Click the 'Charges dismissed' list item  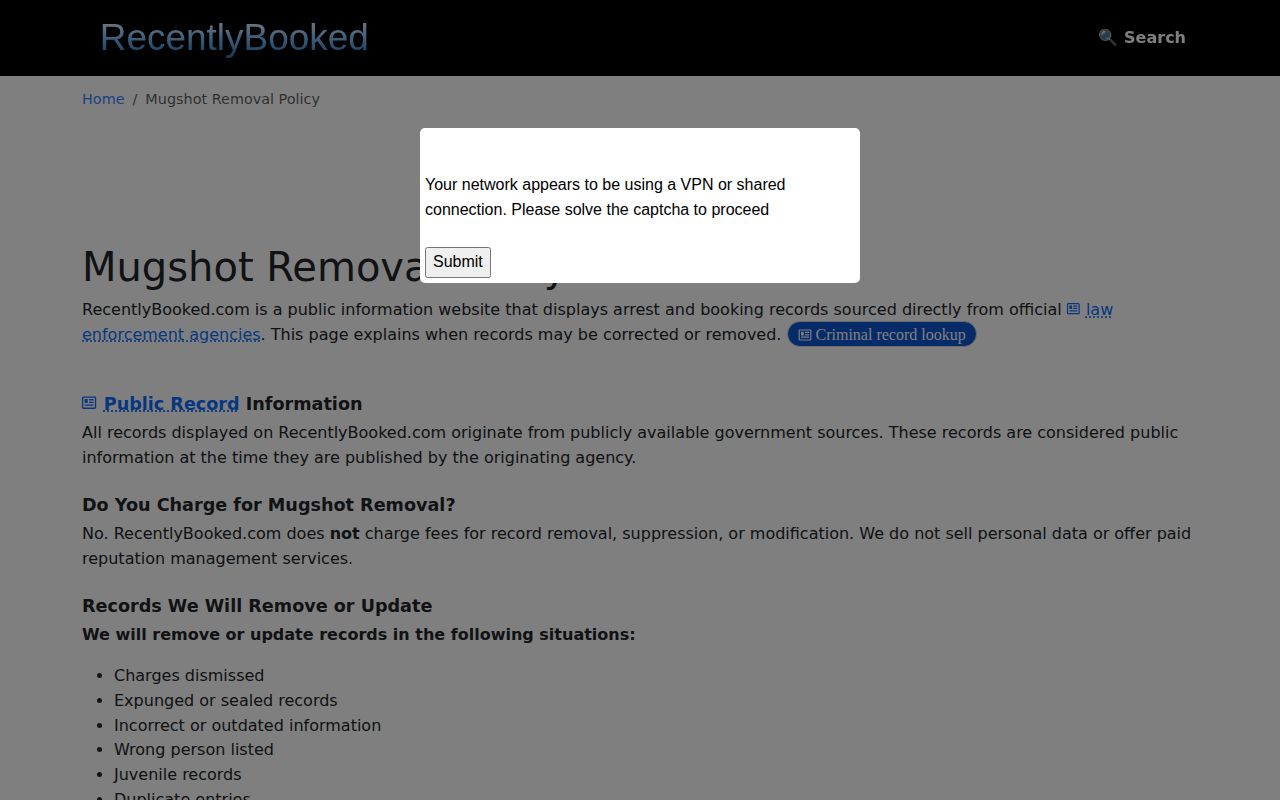pos(189,676)
